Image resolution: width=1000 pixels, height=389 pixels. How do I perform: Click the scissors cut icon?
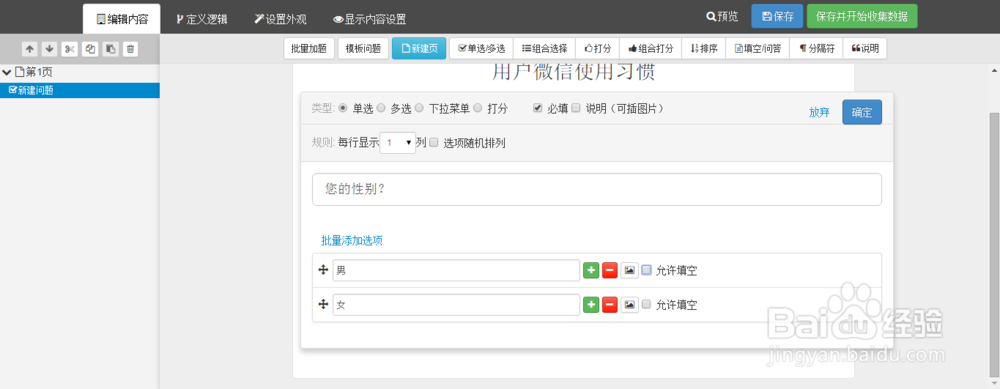[70, 48]
